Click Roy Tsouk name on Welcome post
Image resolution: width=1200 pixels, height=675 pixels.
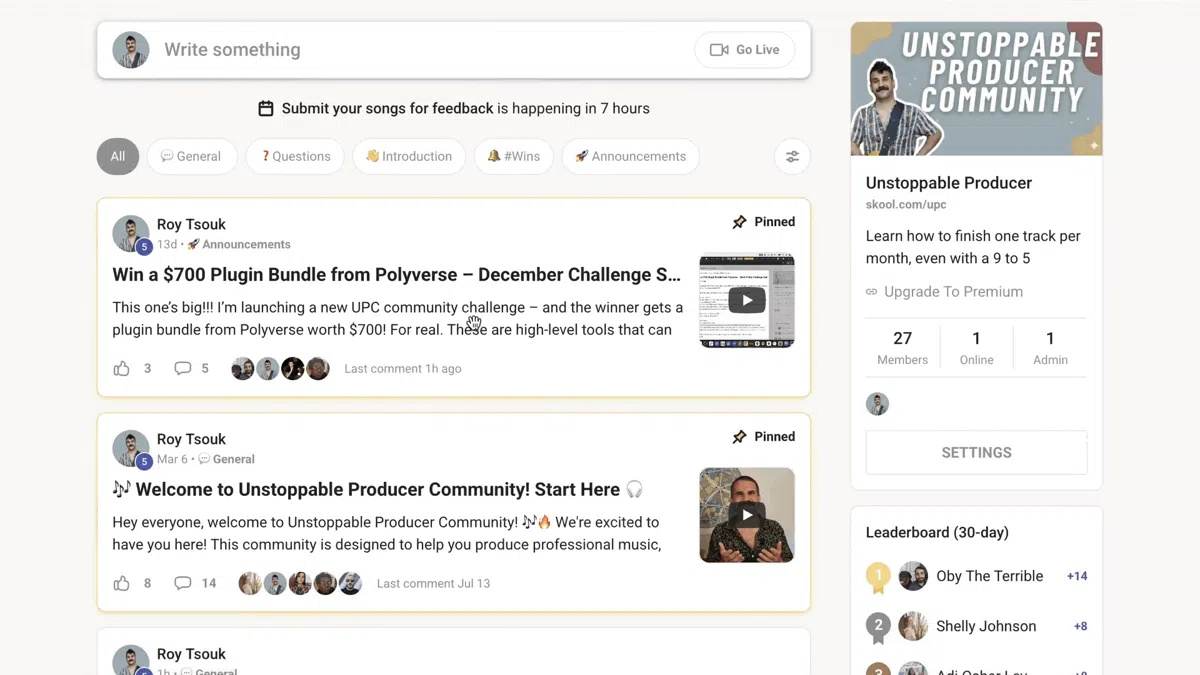point(191,439)
